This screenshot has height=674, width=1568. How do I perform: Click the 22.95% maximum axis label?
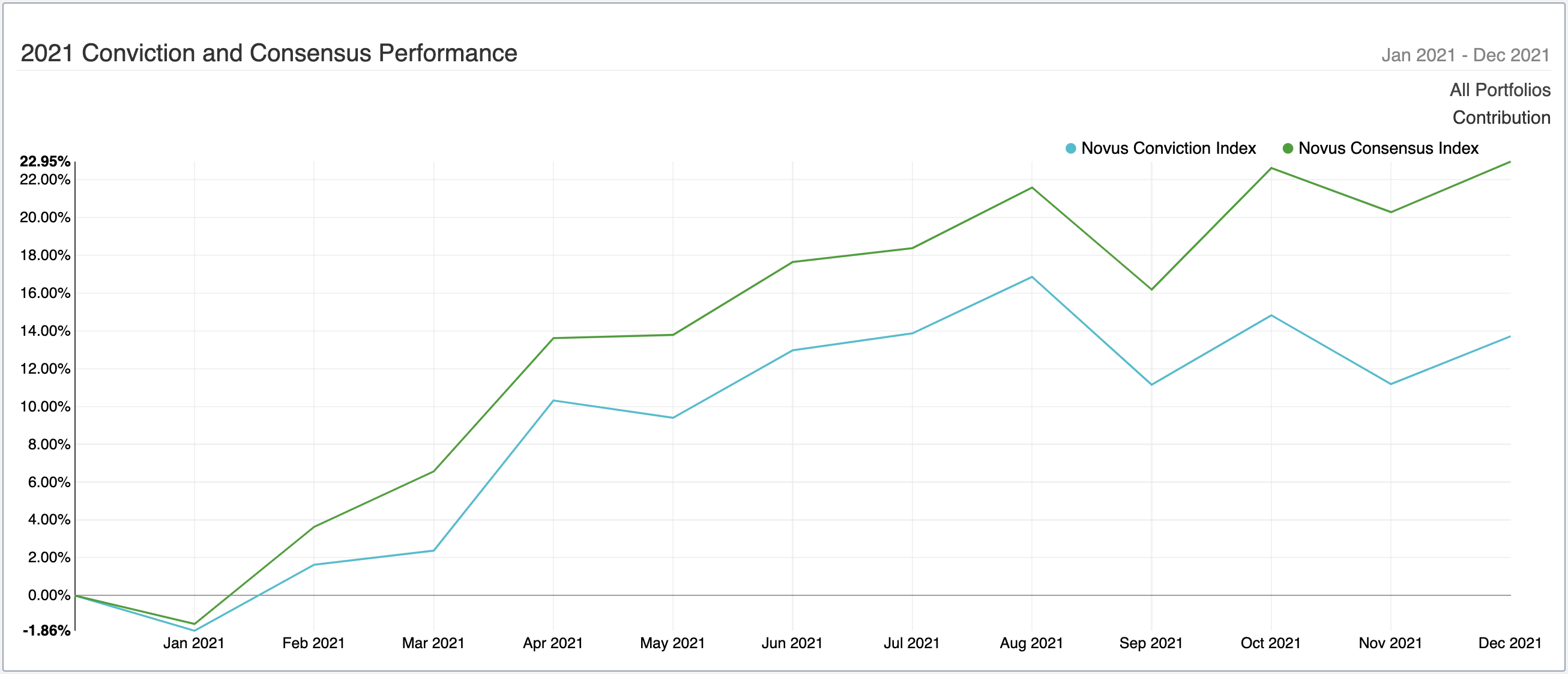click(x=44, y=162)
